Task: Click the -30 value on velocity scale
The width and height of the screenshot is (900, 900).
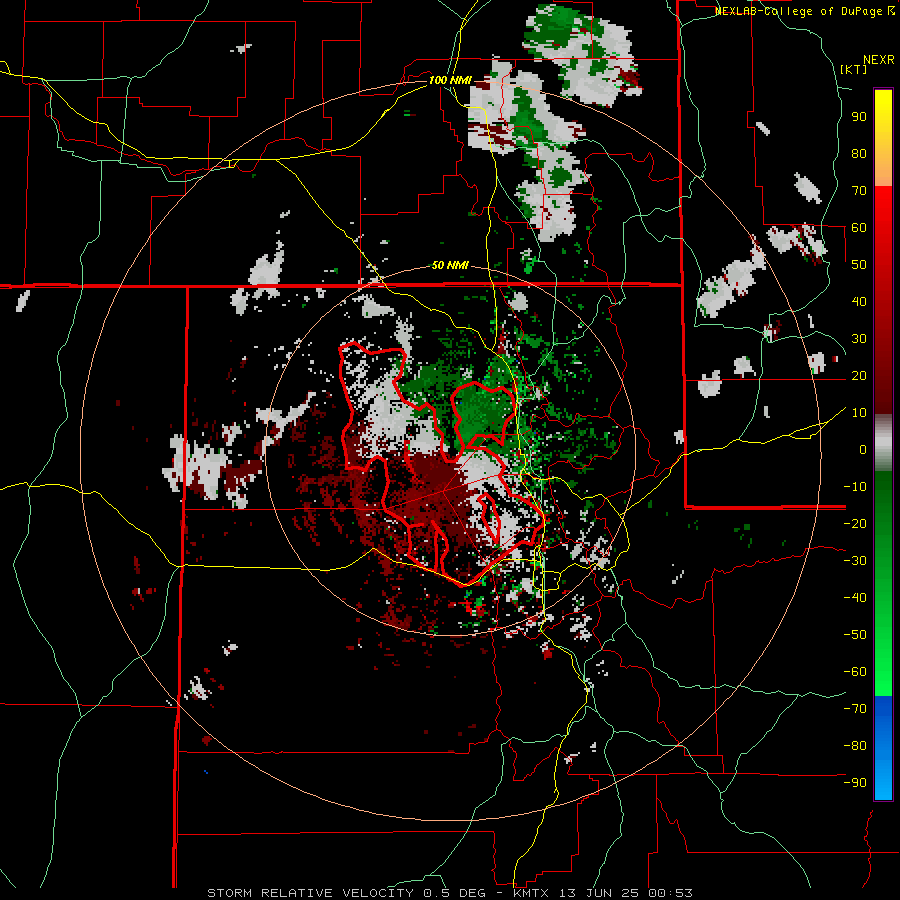Action: click(855, 561)
